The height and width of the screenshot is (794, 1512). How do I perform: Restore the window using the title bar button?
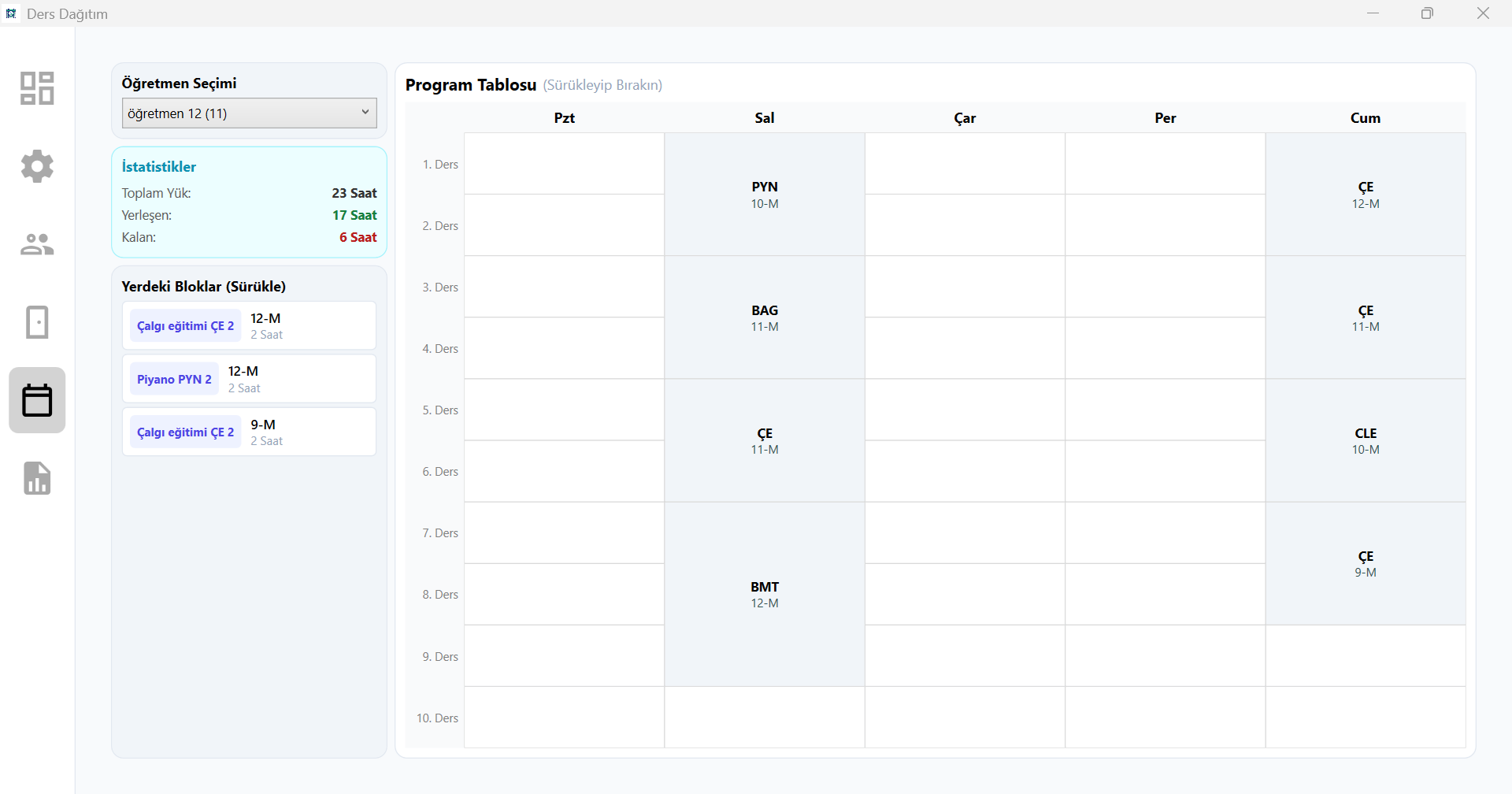coord(1427,13)
